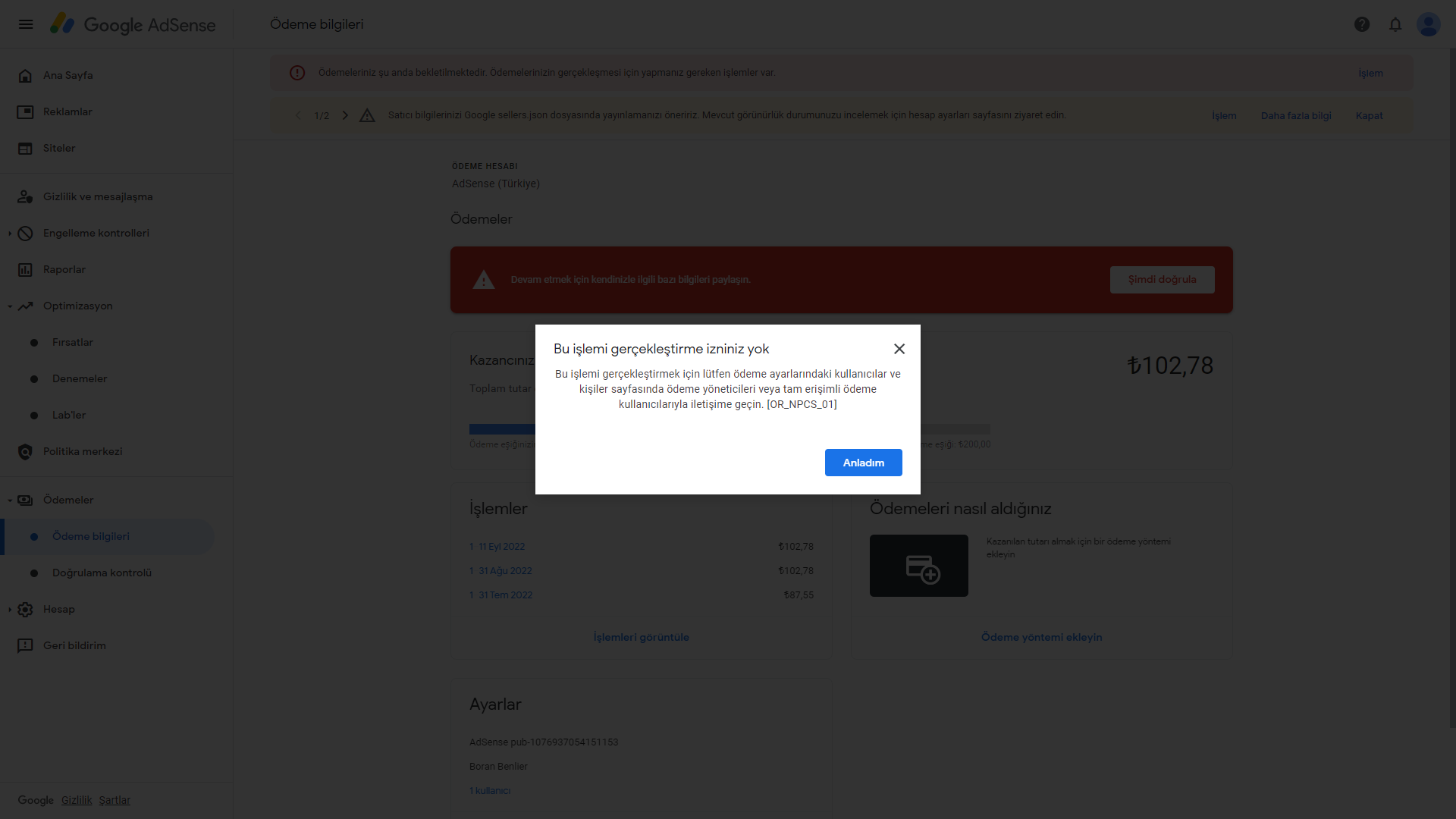Click the 1 kullanıcı link
This screenshot has width=1456, height=819.
490,791
